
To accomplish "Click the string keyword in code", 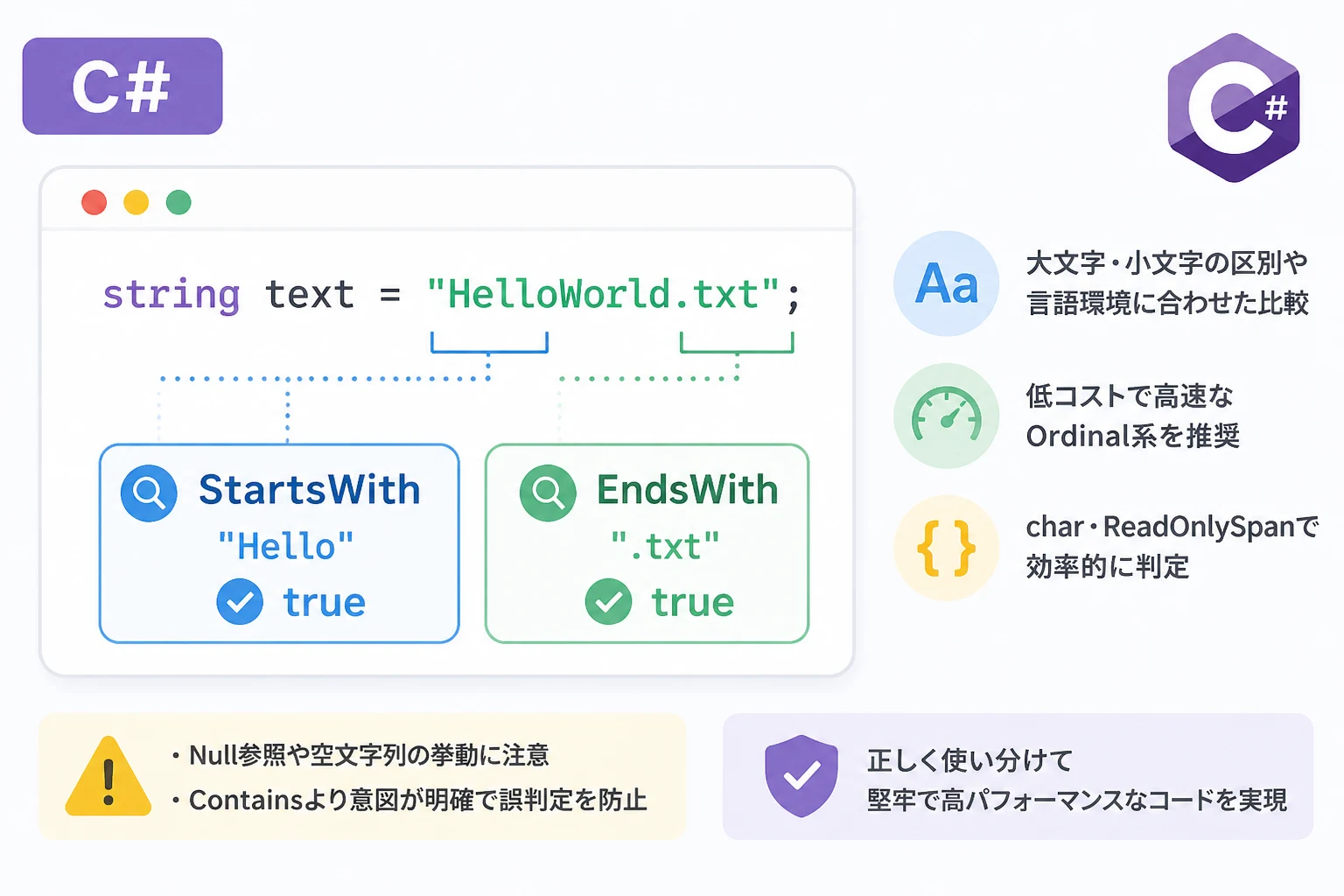I will [171, 296].
